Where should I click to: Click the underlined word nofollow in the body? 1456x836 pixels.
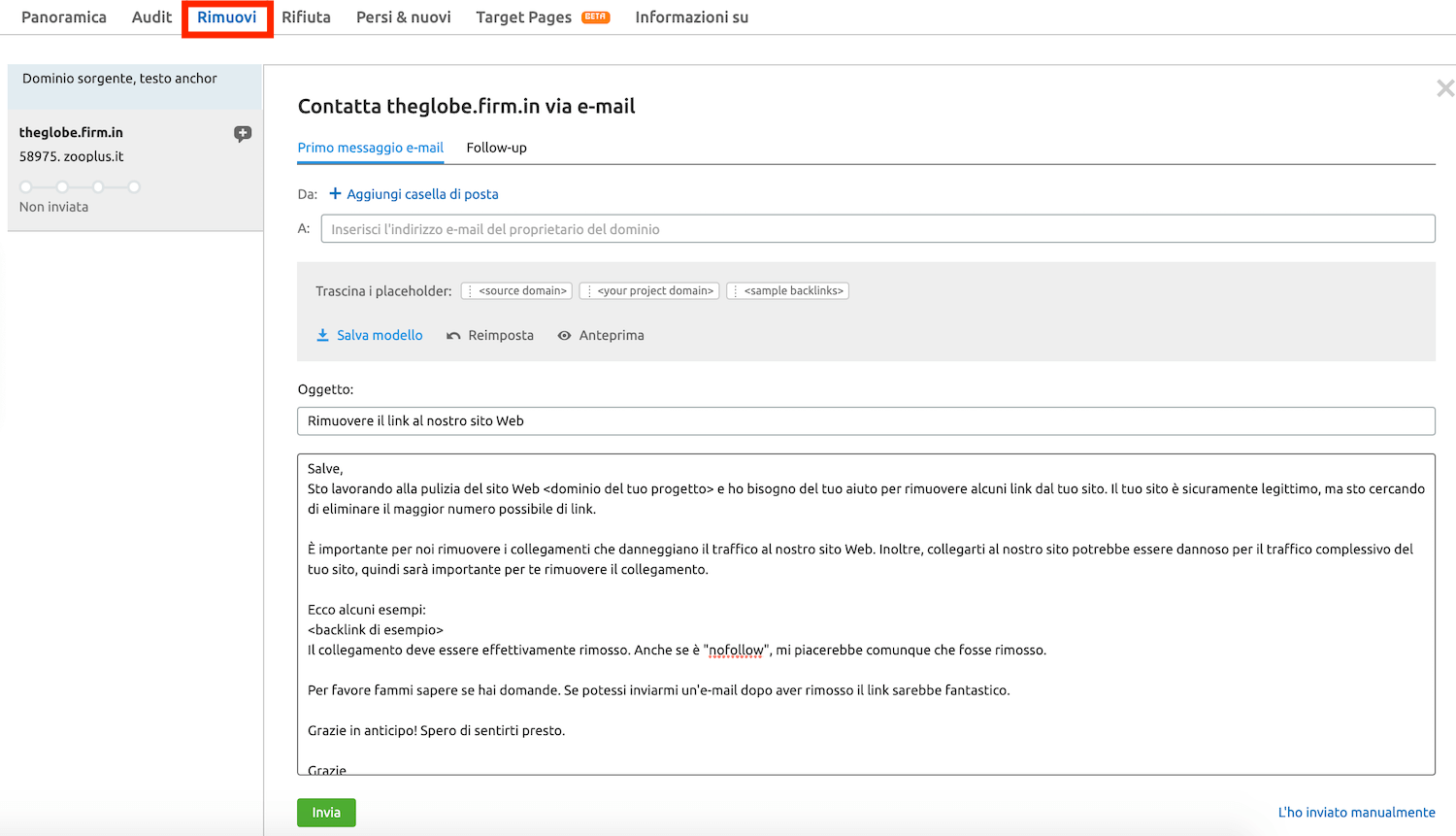point(736,651)
